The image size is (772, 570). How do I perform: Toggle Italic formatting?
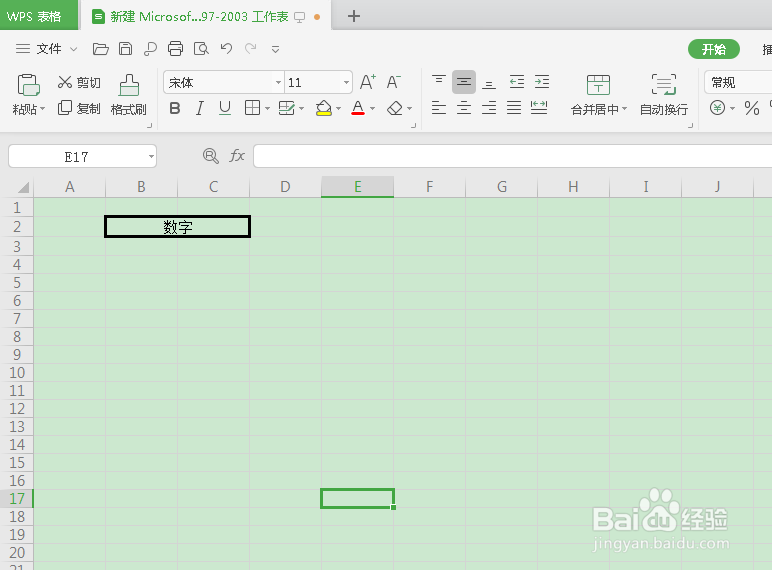199,108
